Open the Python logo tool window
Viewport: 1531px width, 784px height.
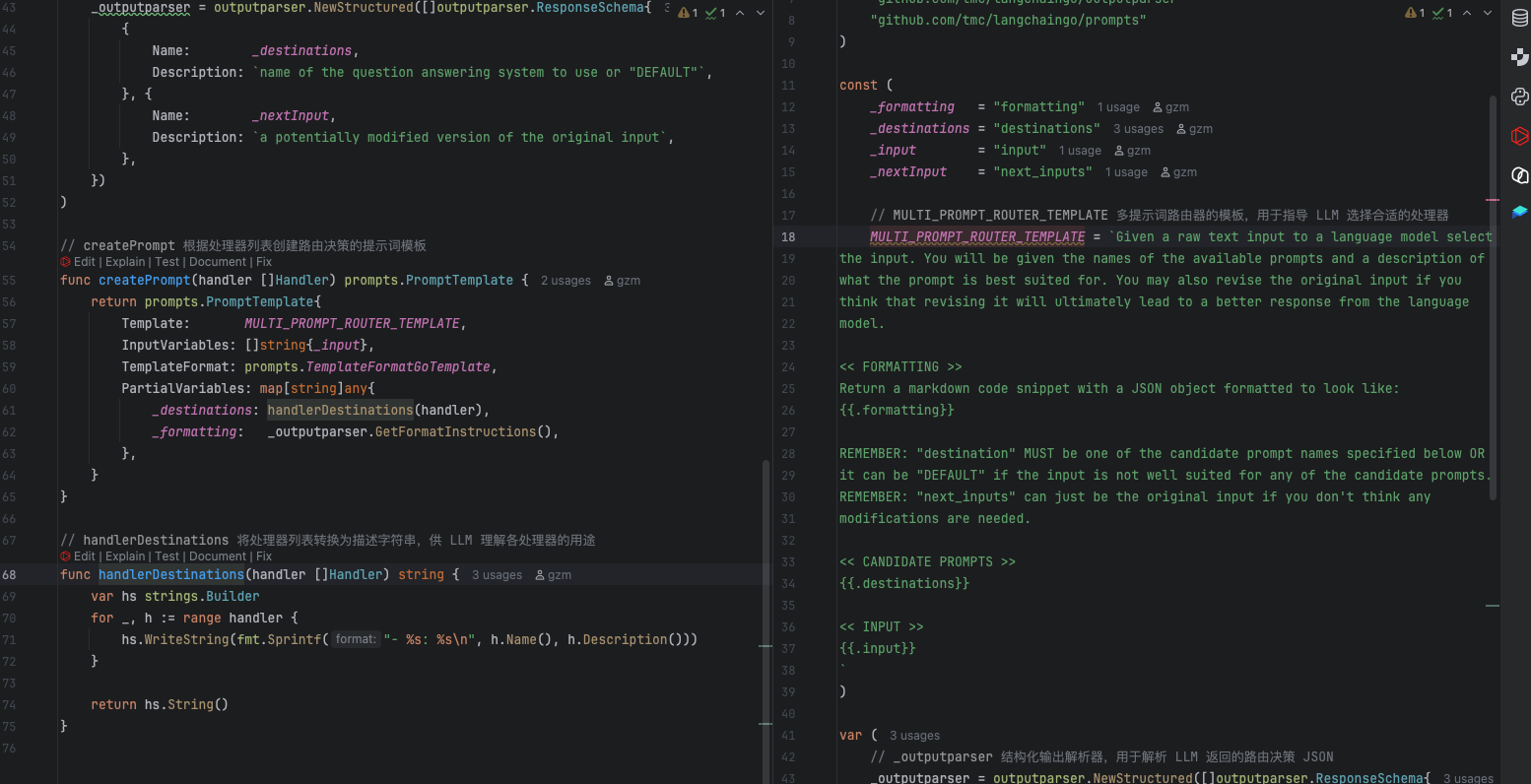tap(1519, 97)
